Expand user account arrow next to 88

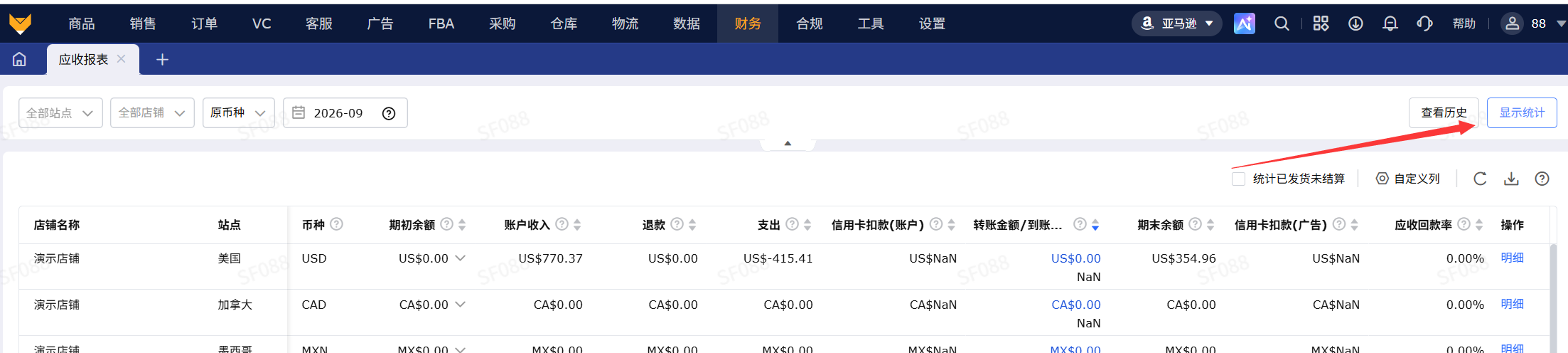click(1561, 23)
